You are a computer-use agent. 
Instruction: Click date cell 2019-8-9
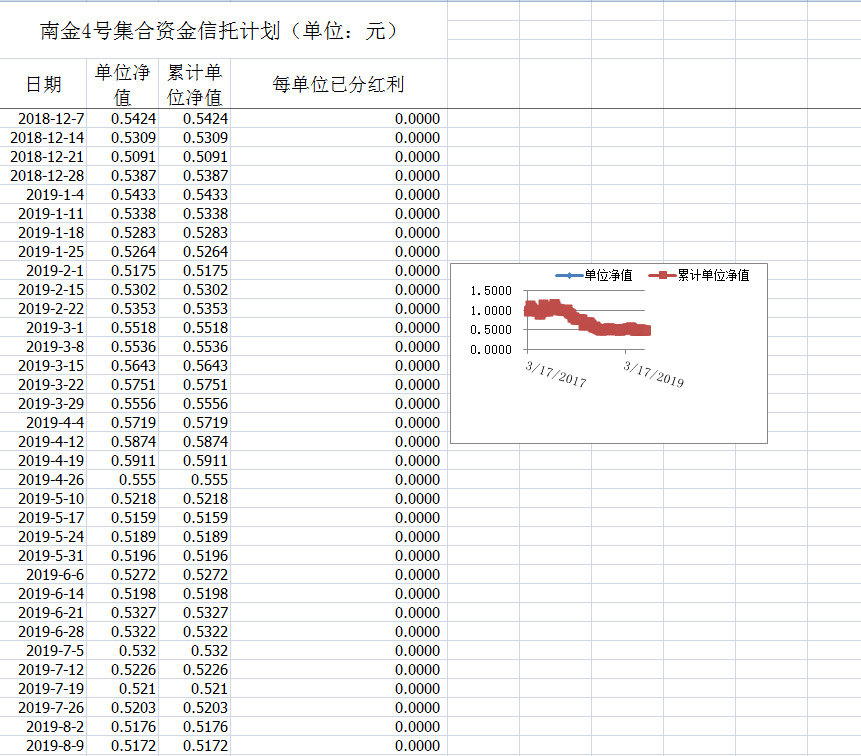[x=43, y=746]
